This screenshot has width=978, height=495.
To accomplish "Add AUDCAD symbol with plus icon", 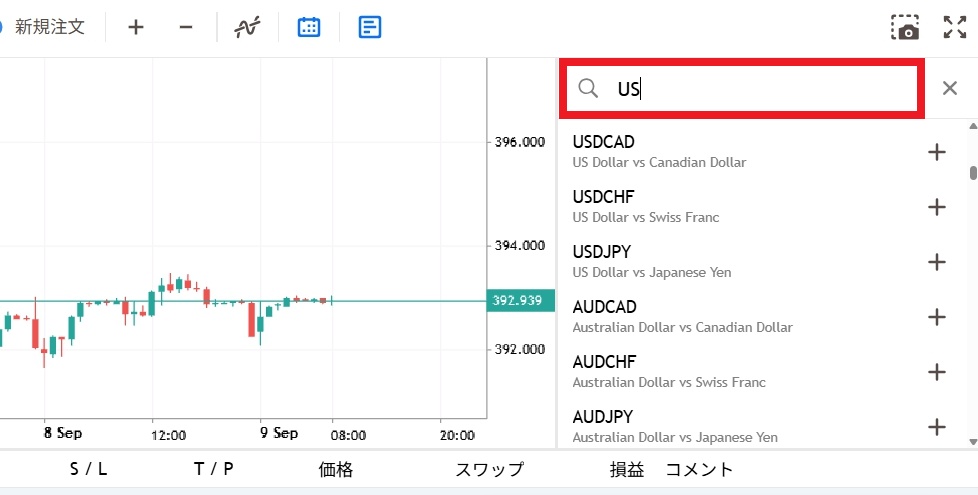I will (937, 317).
